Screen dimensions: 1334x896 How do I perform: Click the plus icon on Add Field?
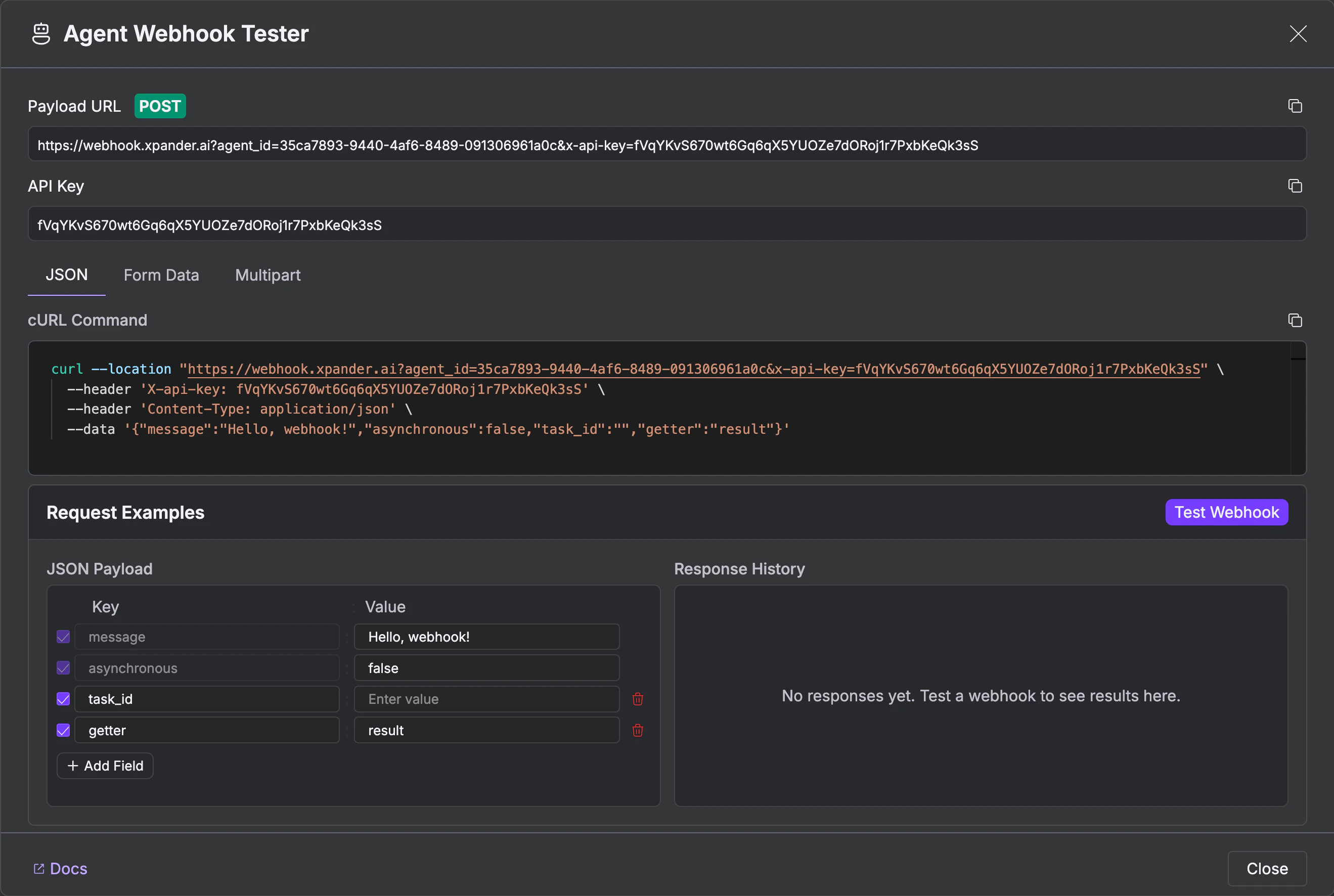tap(73, 766)
